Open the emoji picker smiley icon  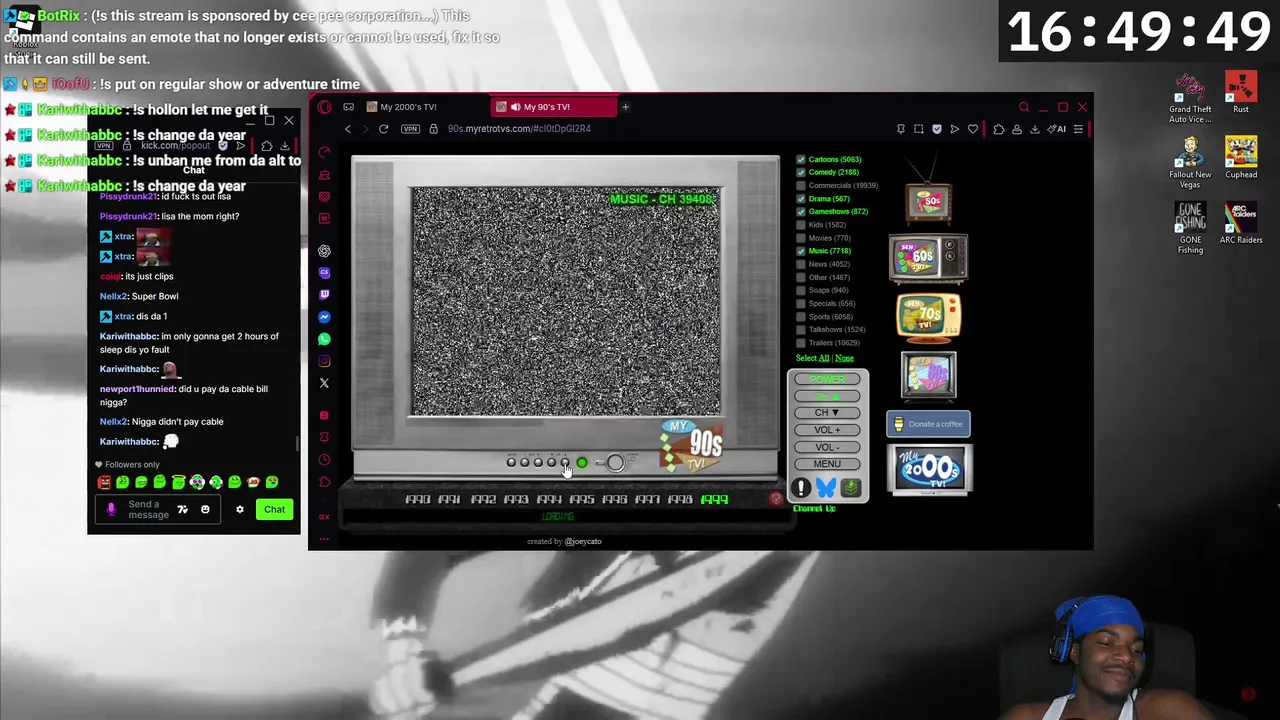point(205,510)
